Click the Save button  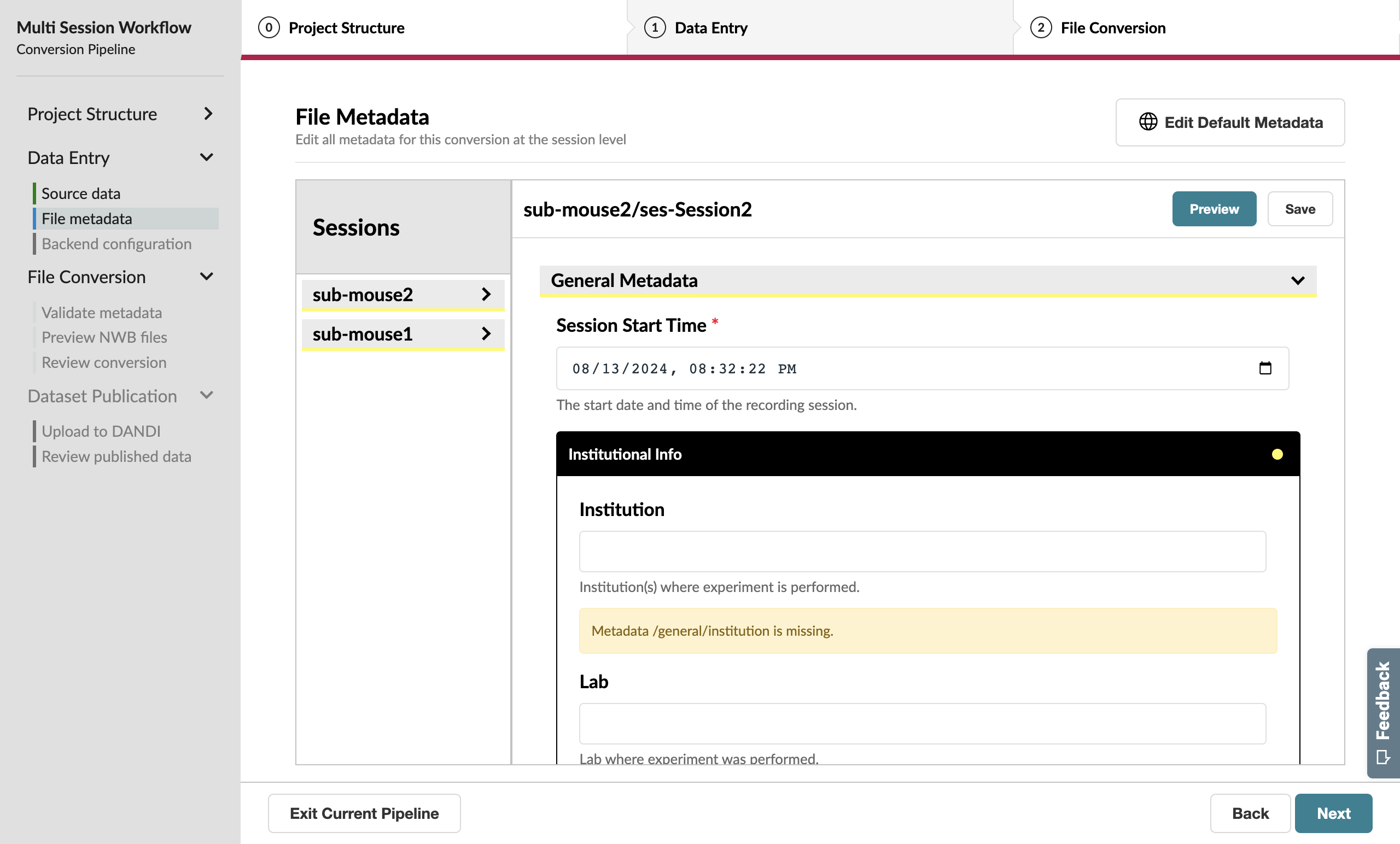[x=1299, y=208]
